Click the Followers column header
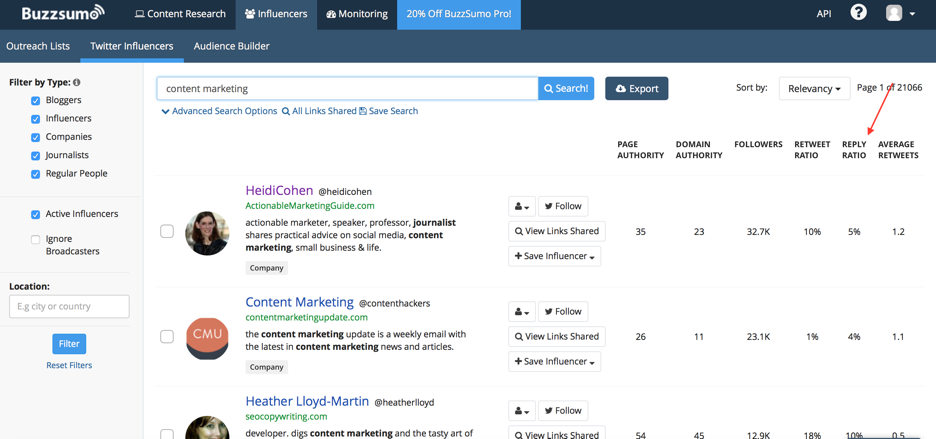Viewport: 936px width, 439px height. coord(758,145)
